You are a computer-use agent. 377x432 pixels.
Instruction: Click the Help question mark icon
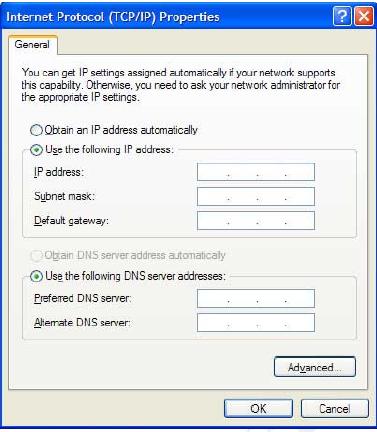pyautogui.click(x=342, y=16)
